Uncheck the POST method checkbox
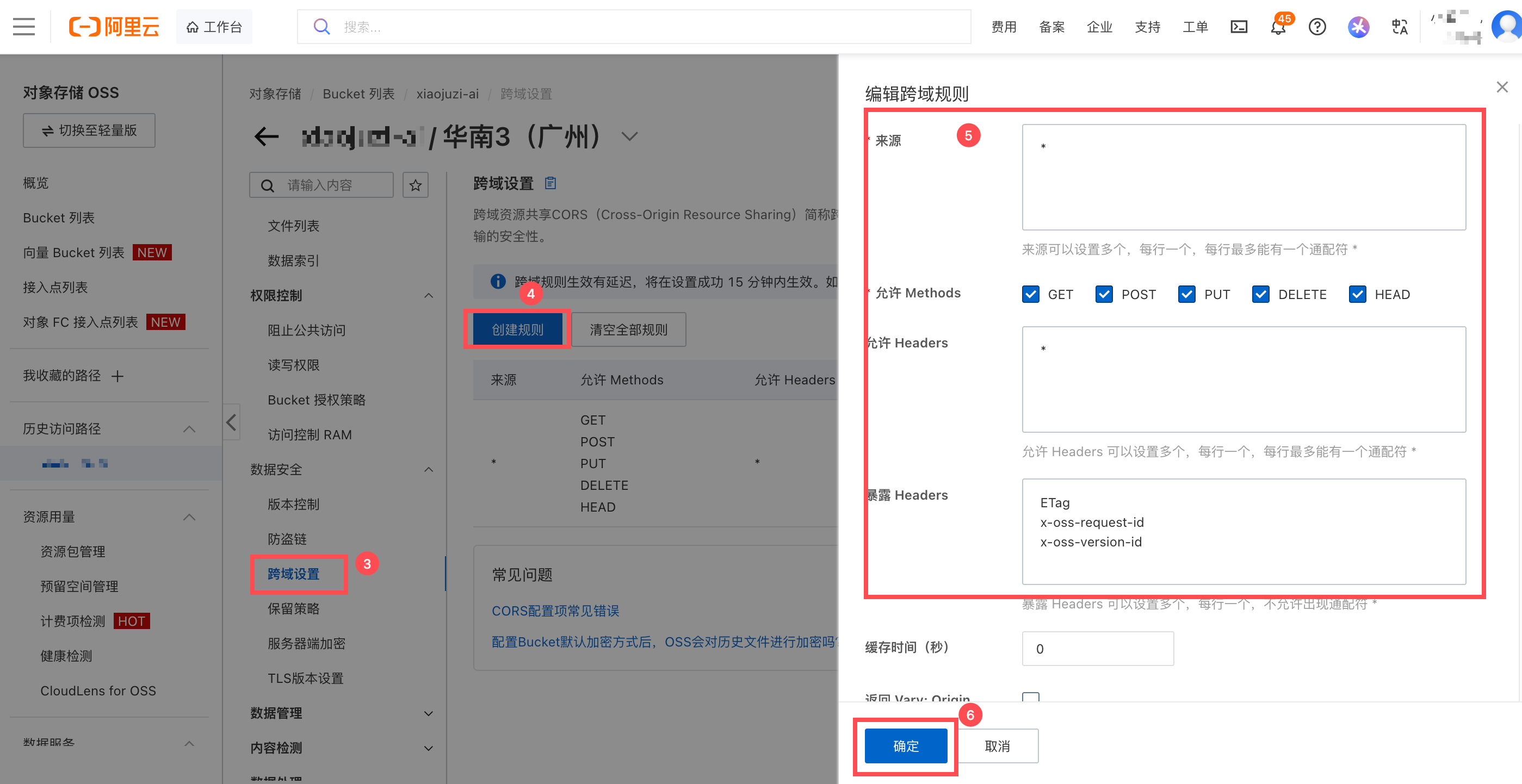The image size is (1522, 784). [x=1104, y=295]
